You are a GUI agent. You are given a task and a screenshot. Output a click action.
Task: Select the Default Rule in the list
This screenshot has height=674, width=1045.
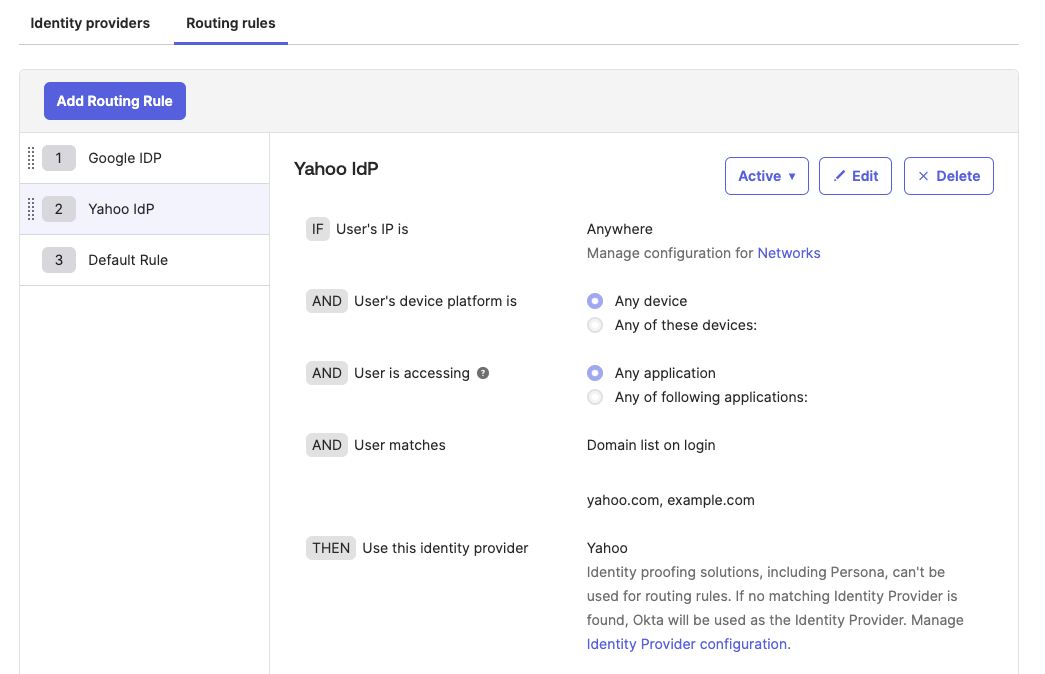pos(145,260)
